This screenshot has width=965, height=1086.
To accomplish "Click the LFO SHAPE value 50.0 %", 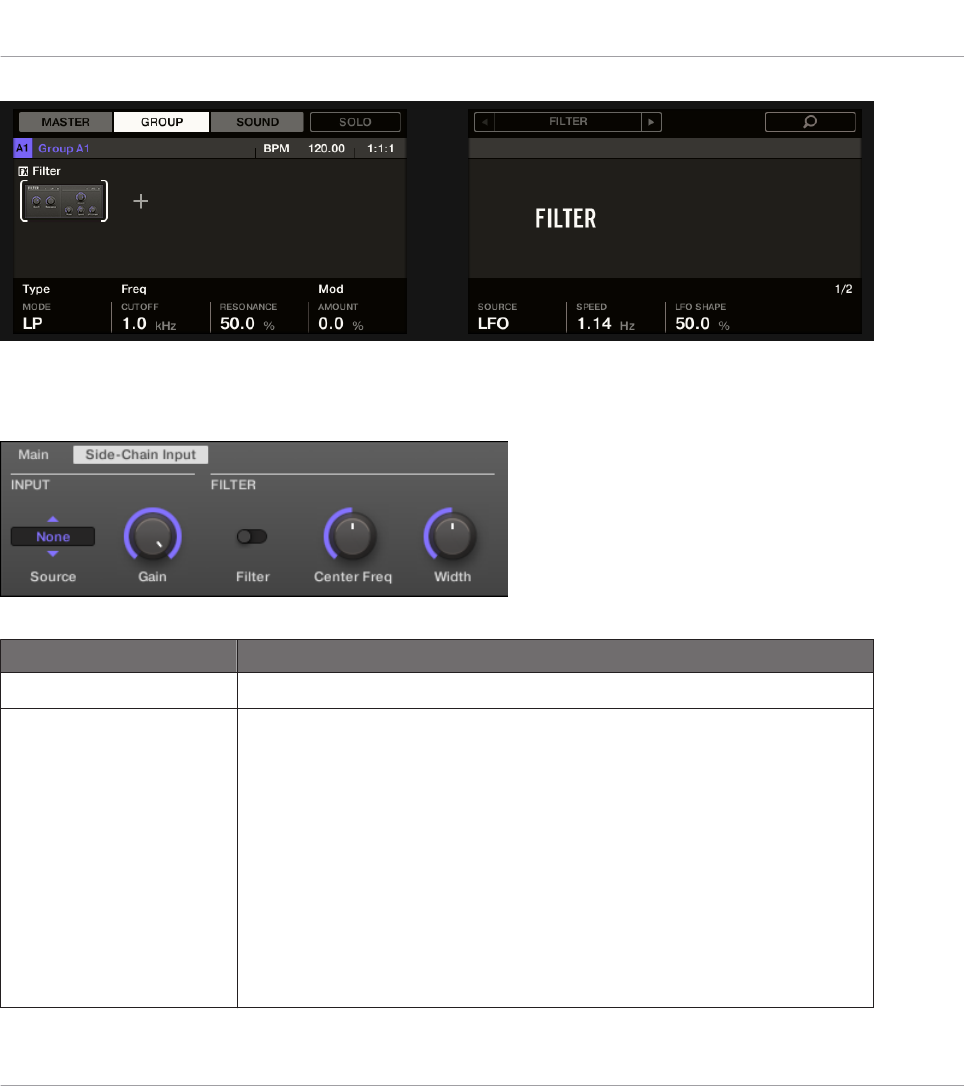I will tap(702, 323).
